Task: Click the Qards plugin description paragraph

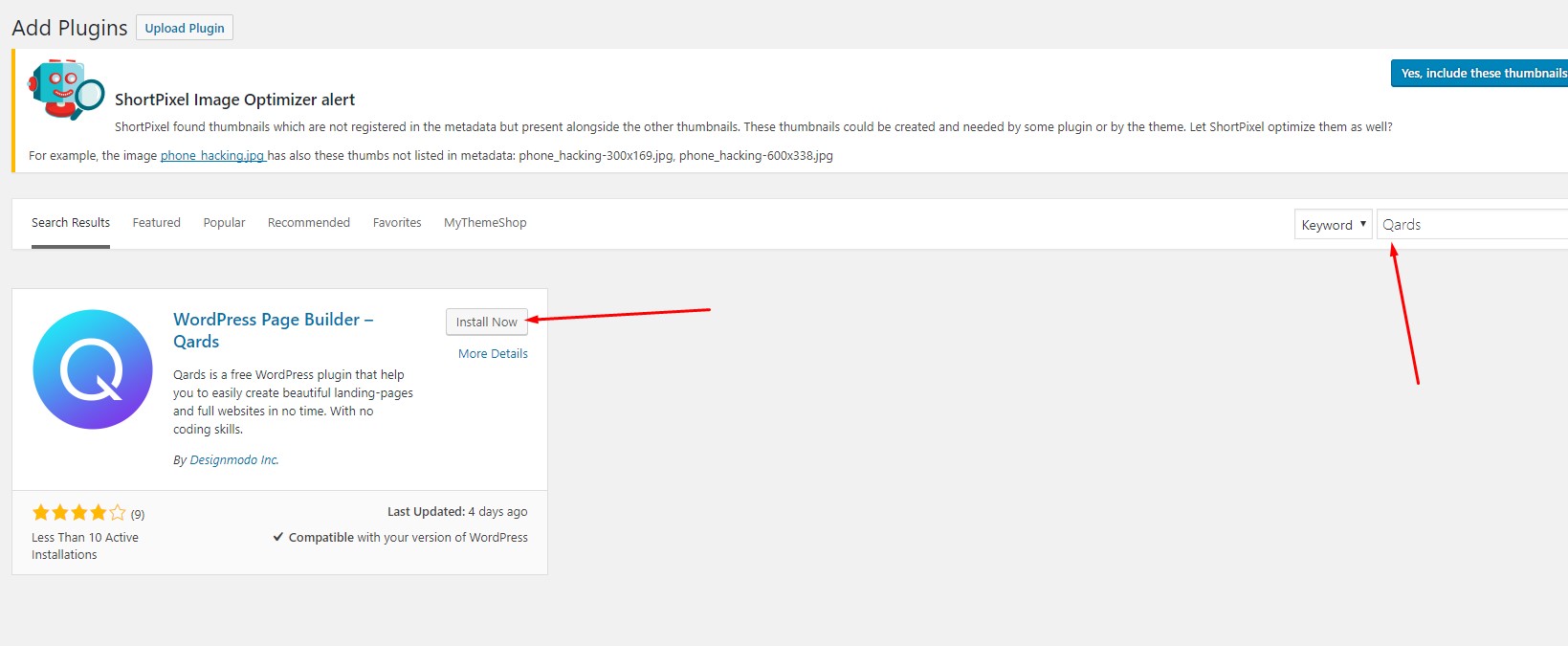Action: (x=293, y=402)
